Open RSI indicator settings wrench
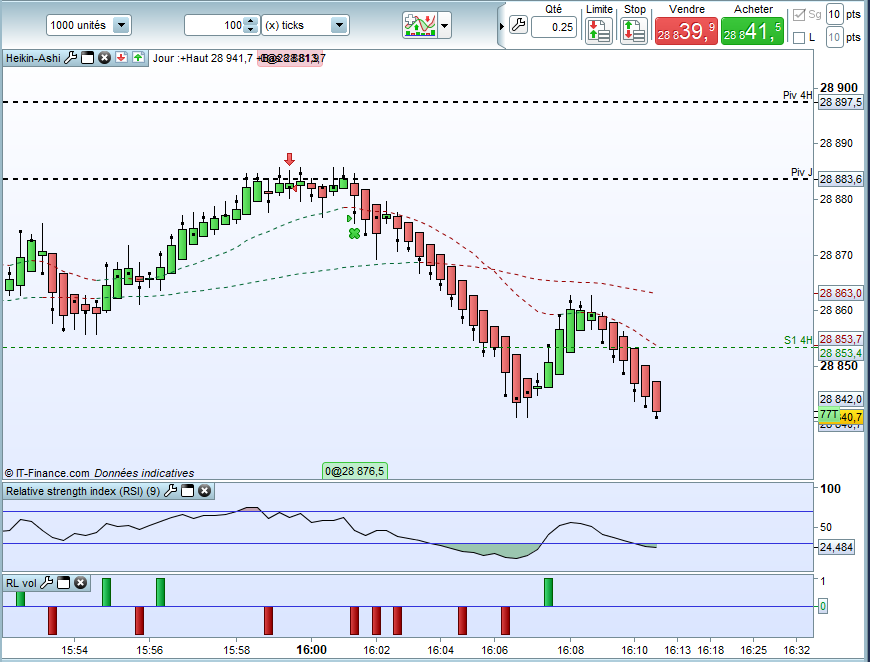This screenshot has width=870, height=662. pyautogui.click(x=171, y=491)
